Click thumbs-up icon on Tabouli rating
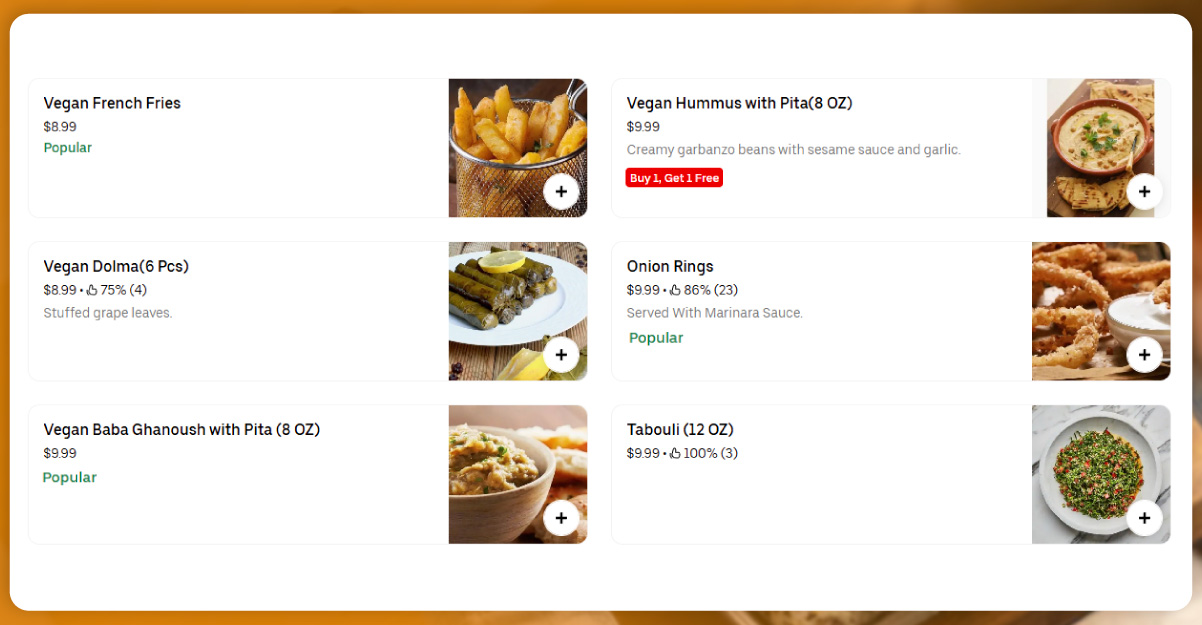Viewport: 1202px width, 625px height. (x=675, y=453)
